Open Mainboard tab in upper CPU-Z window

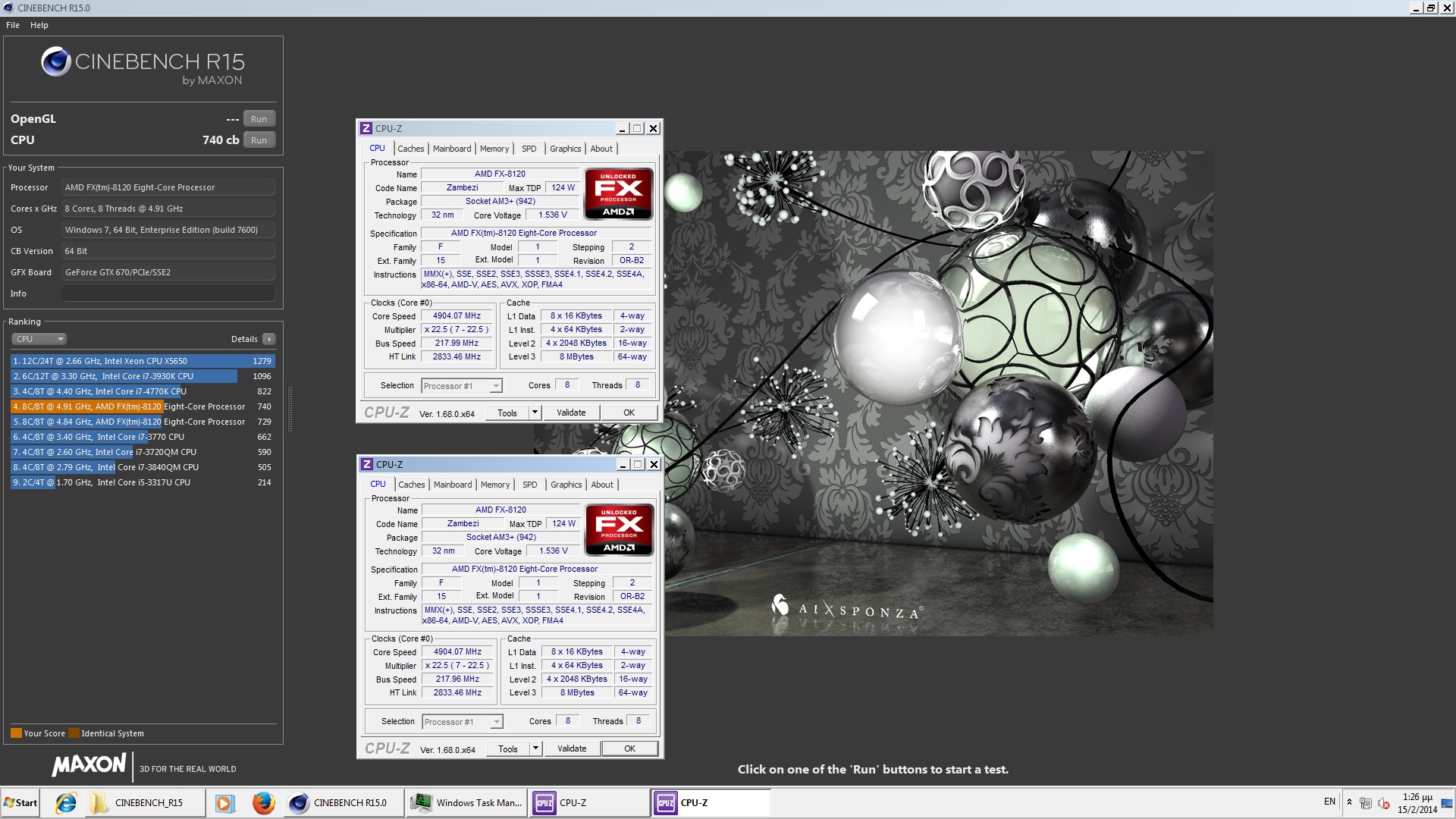click(x=452, y=149)
